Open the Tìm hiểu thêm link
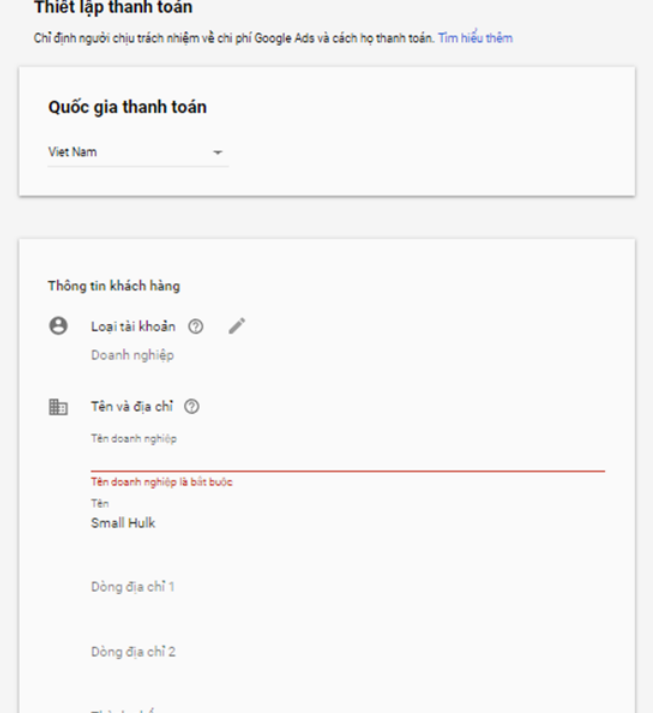Screen dimensions: 653x713 click(x=475, y=38)
